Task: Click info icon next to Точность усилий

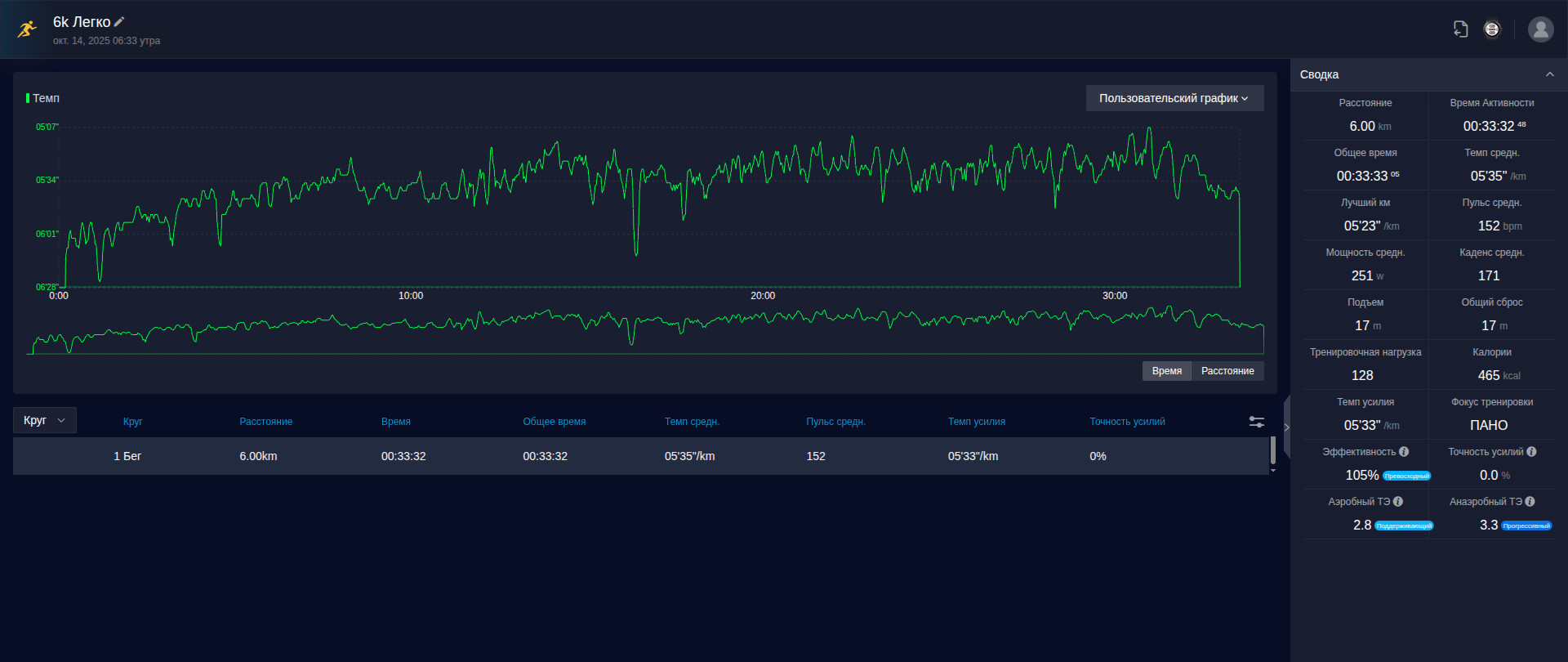Action: click(x=1531, y=452)
